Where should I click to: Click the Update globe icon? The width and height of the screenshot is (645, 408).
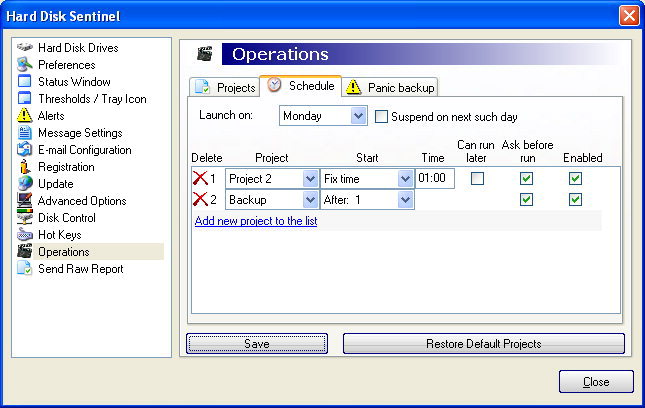[25, 183]
